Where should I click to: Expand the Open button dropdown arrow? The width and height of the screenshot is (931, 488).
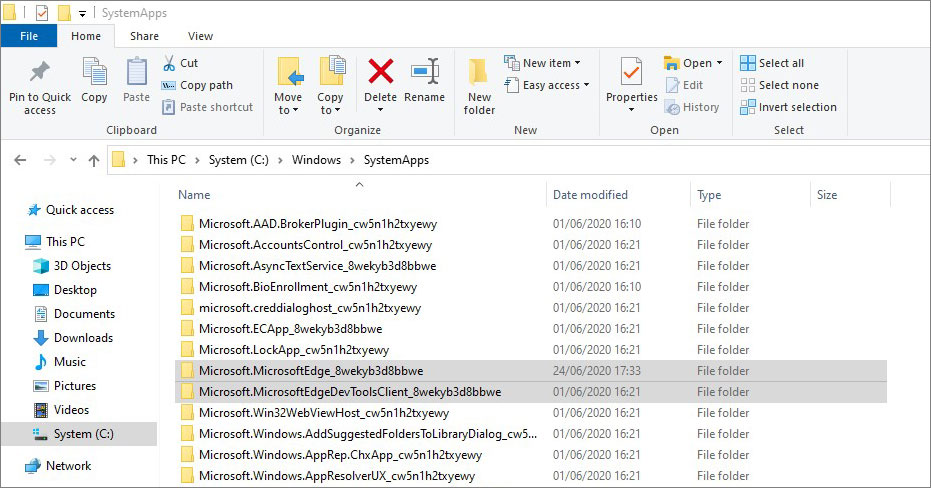[x=720, y=63]
